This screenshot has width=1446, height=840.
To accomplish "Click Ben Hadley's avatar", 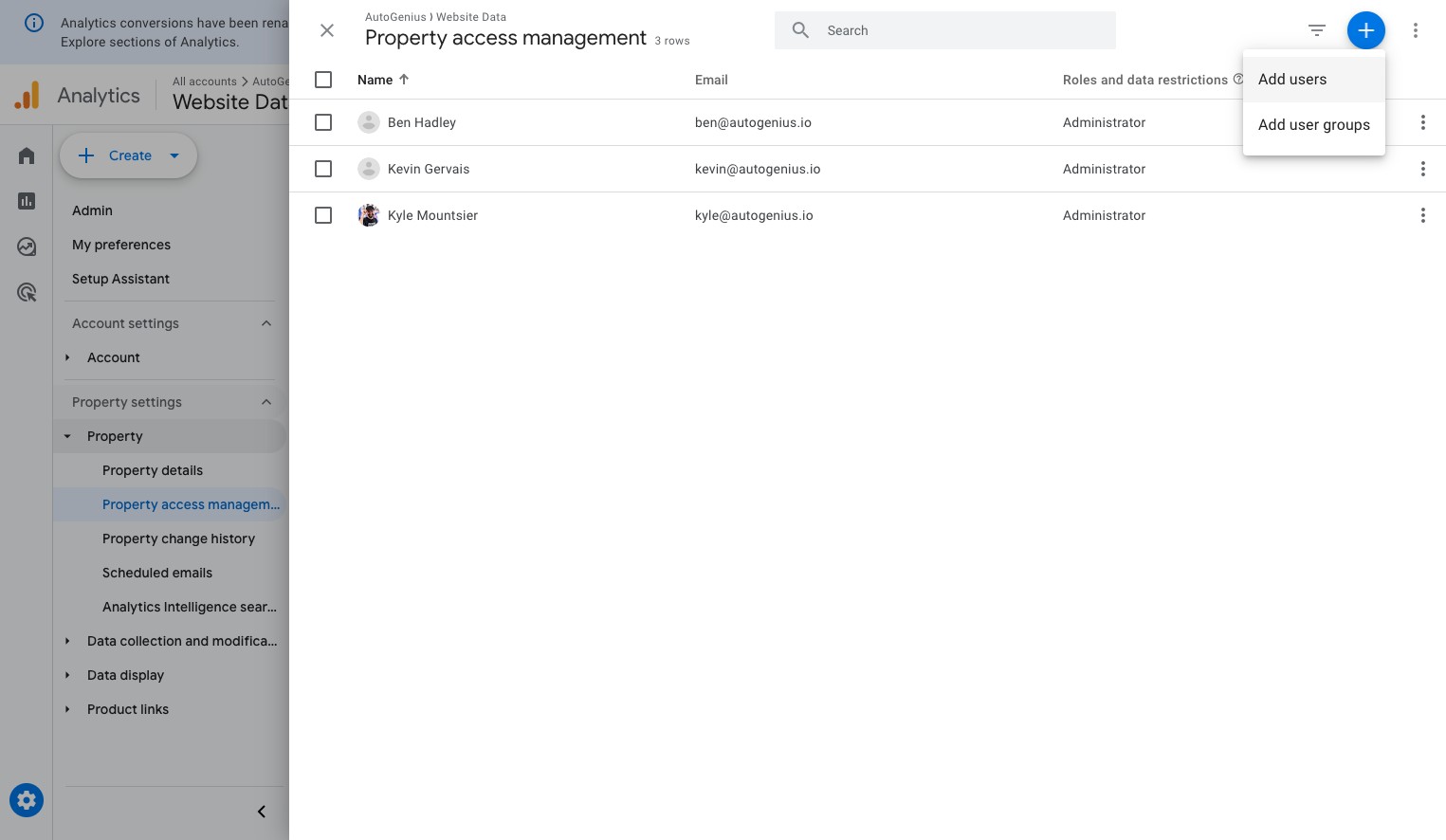I will point(369,122).
